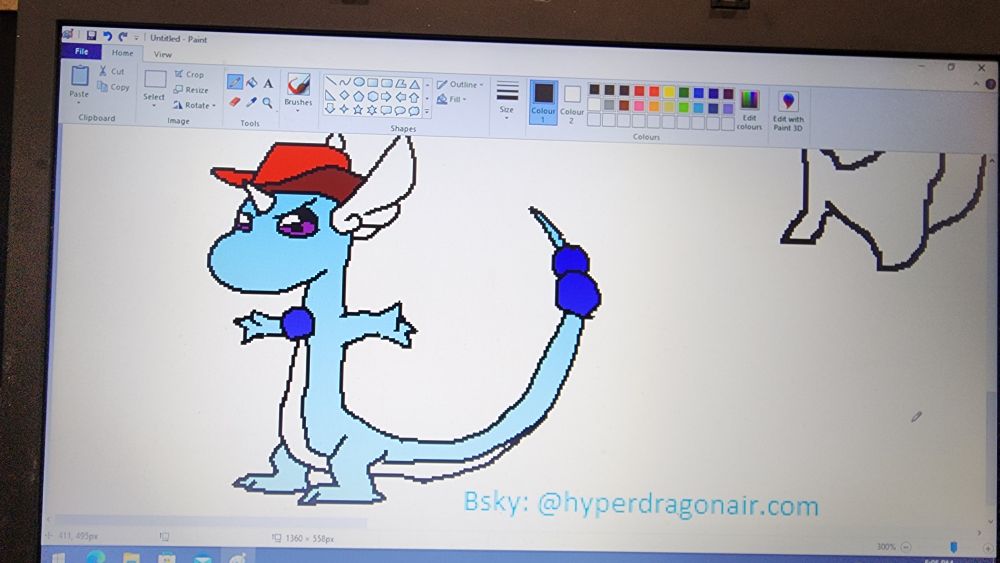This screenshot has width=1000, height=563.
Task: Click the zoom out minus button
Action: [906, 546]
